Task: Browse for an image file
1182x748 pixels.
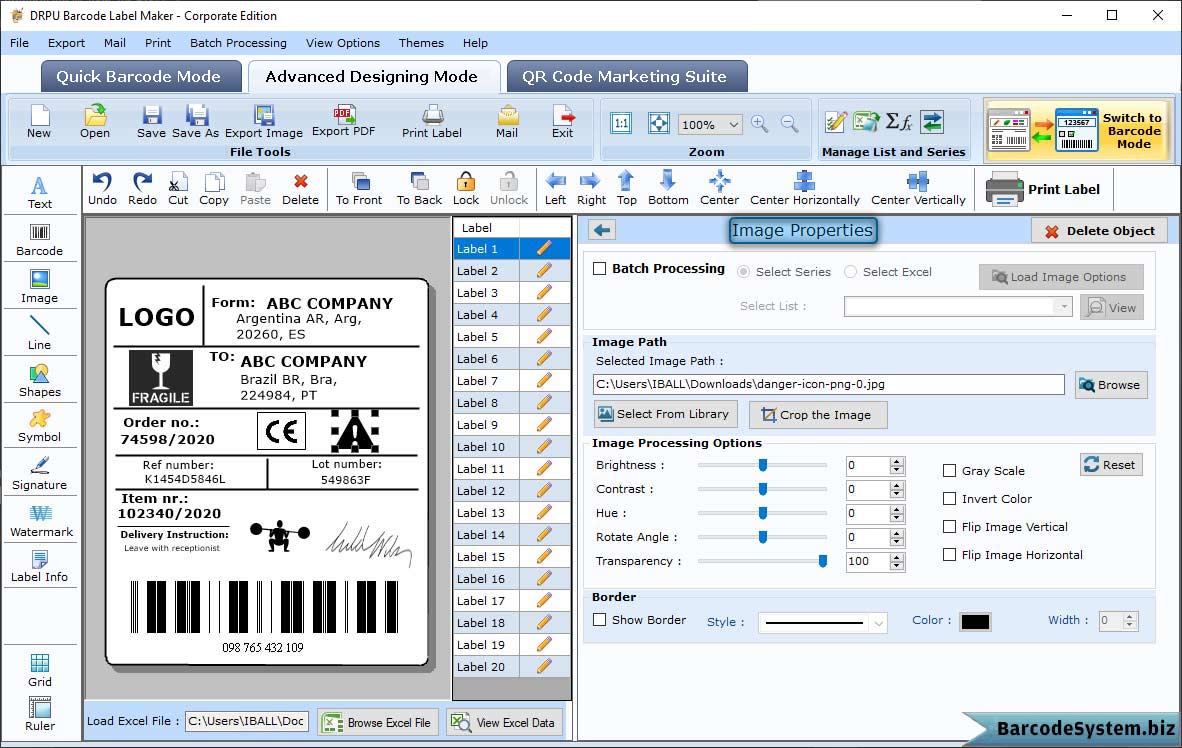Action: tap(1110, 385)
